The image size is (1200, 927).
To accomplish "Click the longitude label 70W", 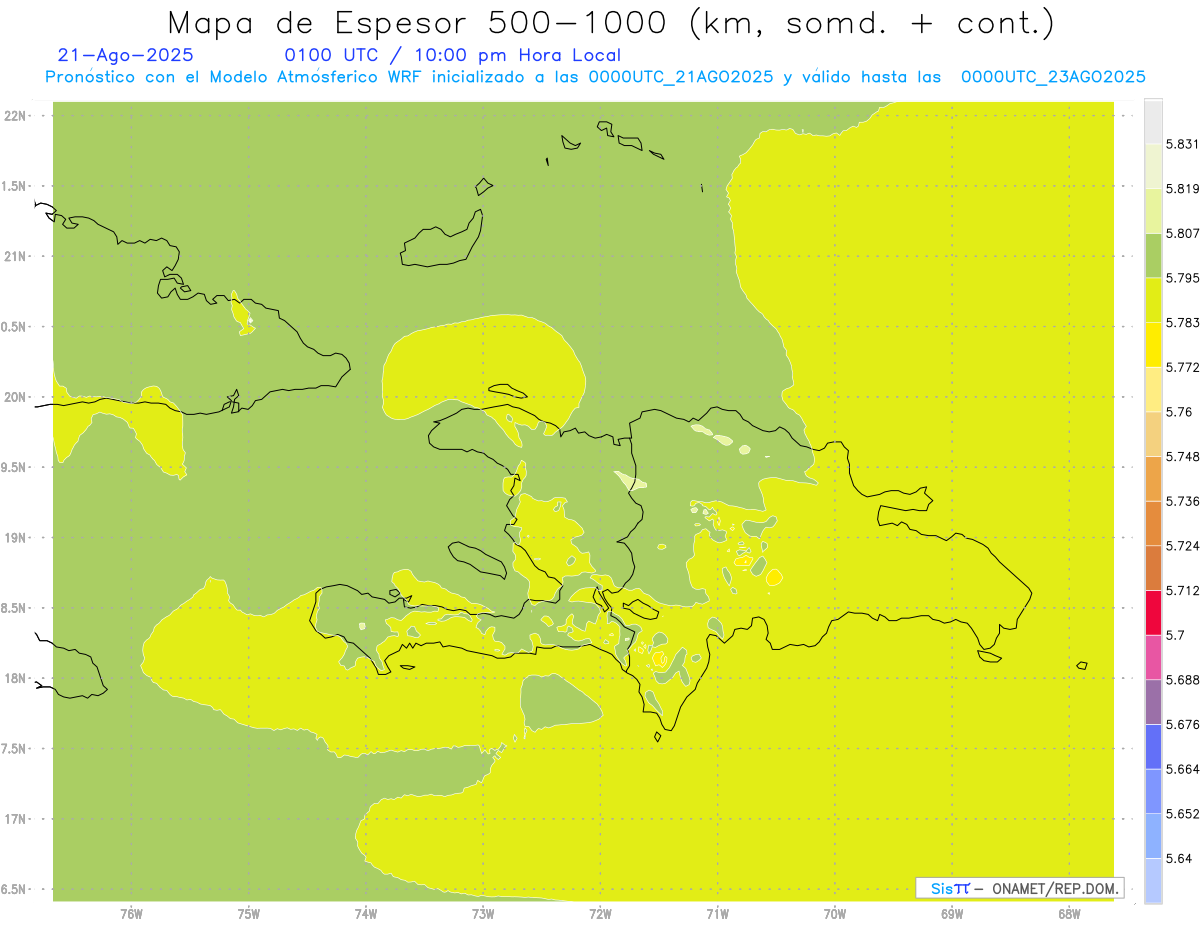I will coord(835,914).
